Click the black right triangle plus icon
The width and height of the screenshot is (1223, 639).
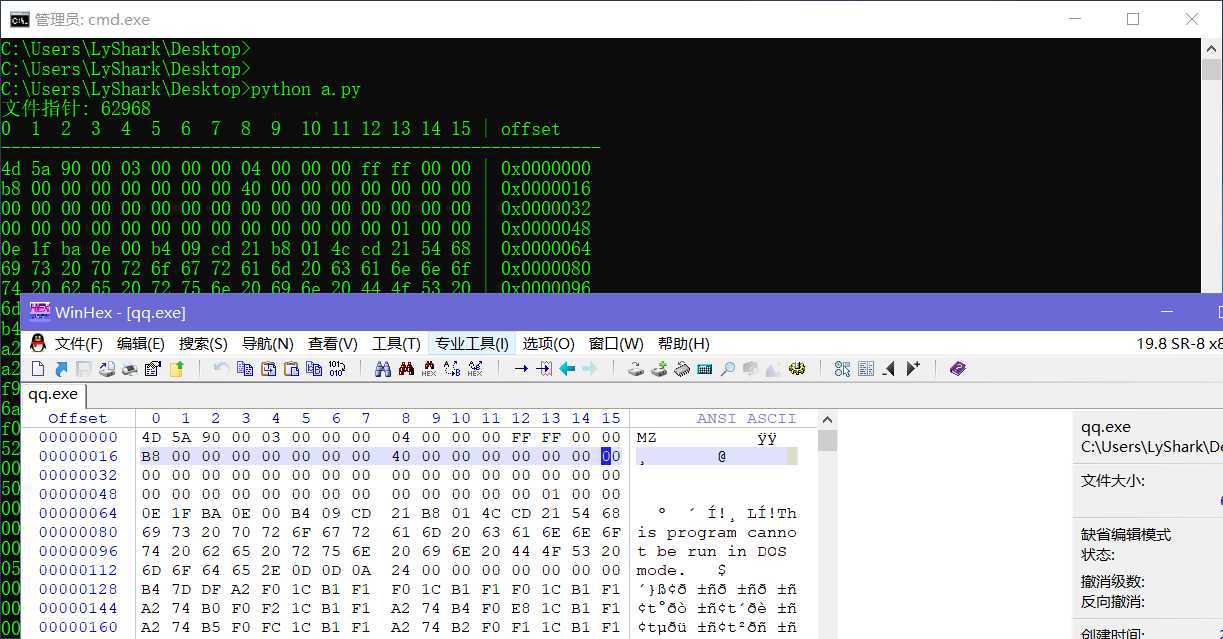tap(913, 369)
